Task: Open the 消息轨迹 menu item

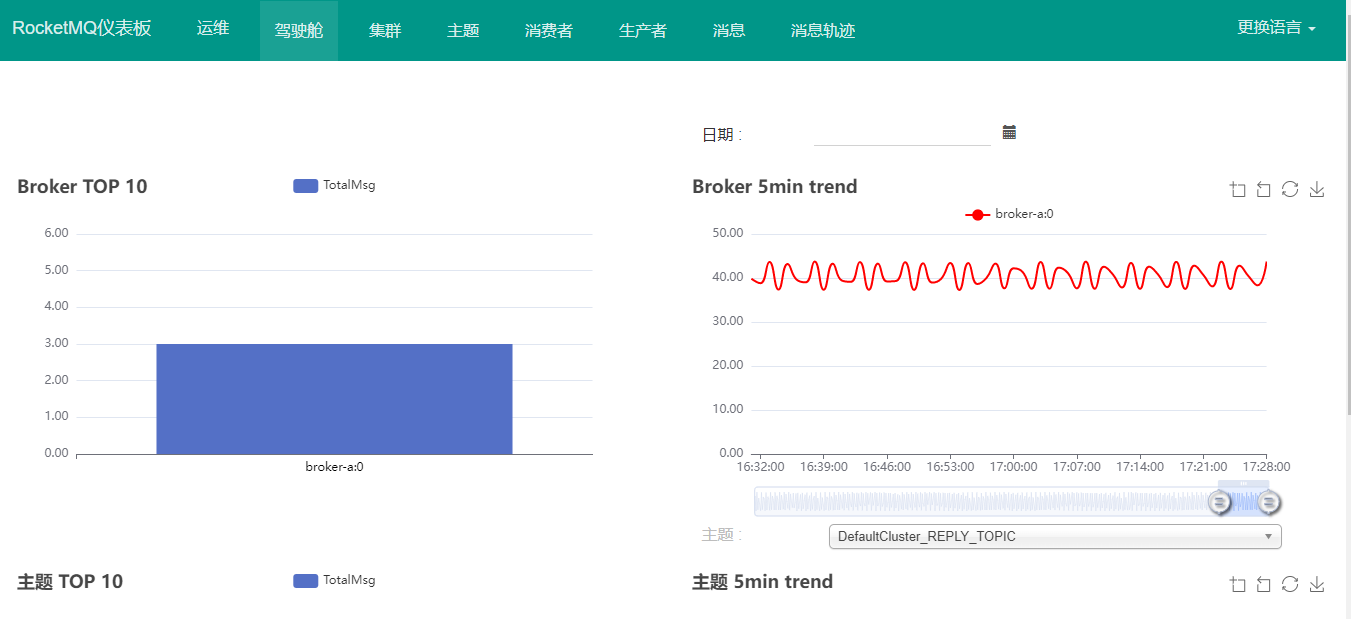Action: [x=822, y=31]
